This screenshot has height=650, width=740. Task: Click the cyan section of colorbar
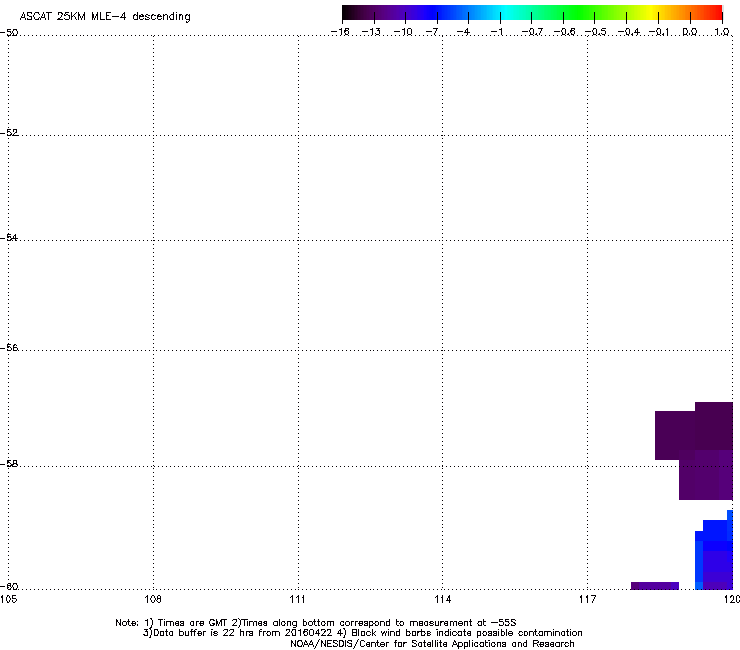(x=507, y=13)
